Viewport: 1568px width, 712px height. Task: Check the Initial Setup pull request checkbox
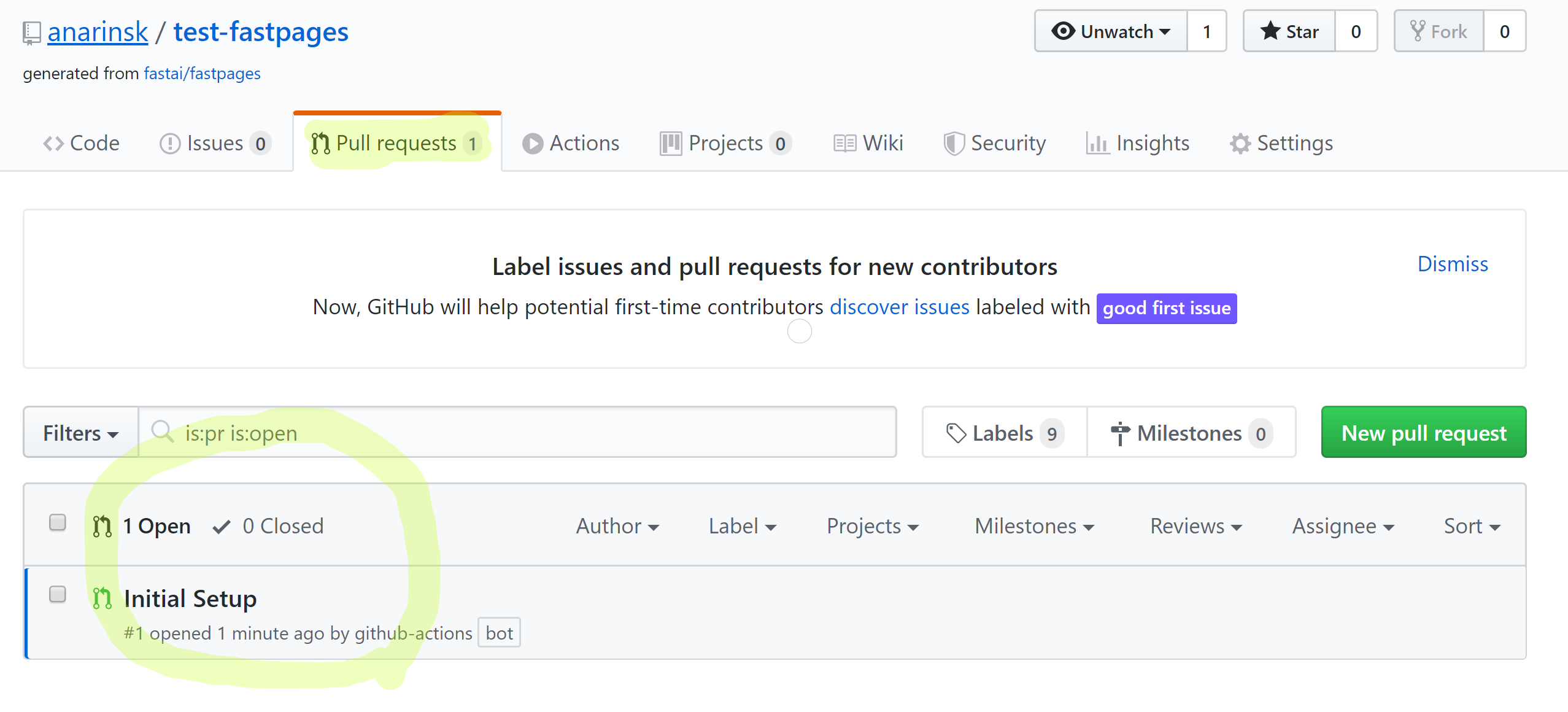pyautogui.click(x=58, y=594)
